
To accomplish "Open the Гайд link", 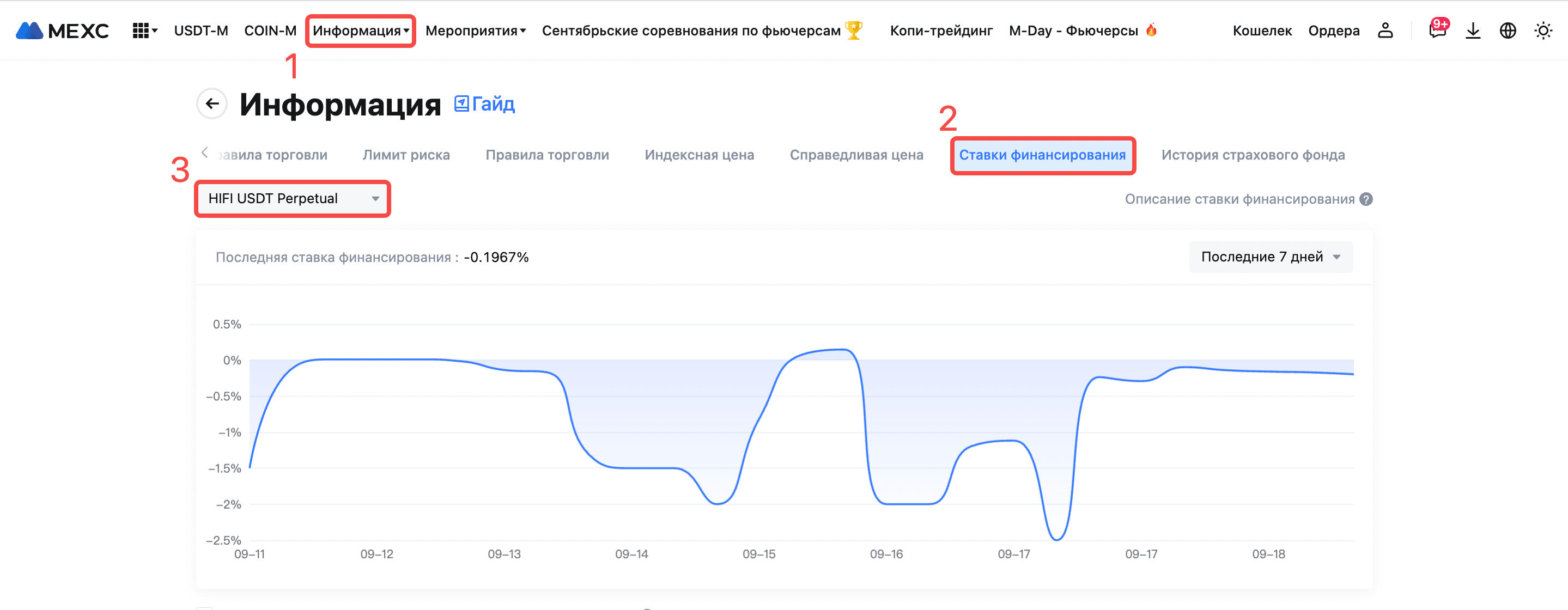I will [485, 104].
